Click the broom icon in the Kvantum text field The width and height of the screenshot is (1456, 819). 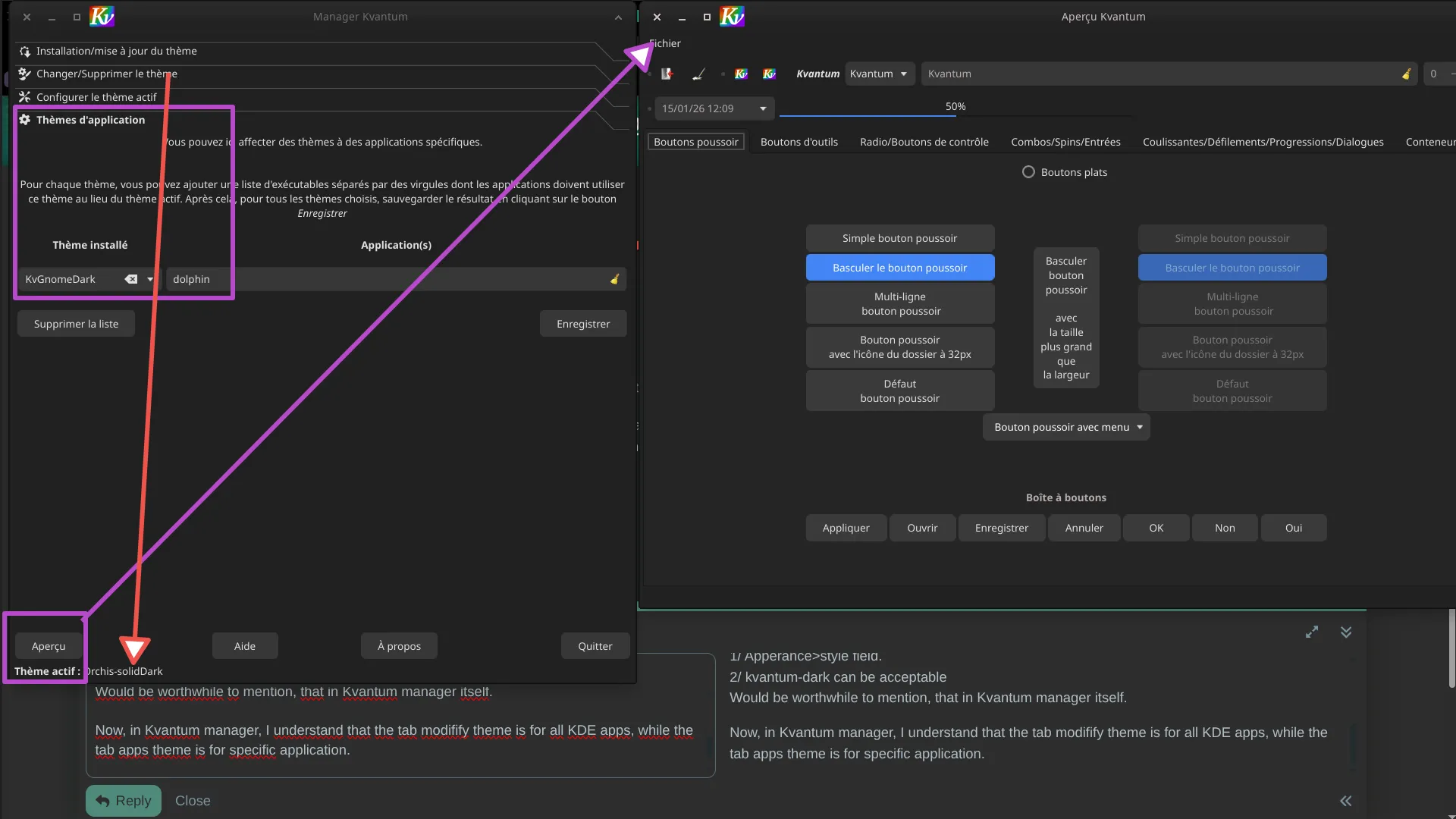tap(1406, 74)
